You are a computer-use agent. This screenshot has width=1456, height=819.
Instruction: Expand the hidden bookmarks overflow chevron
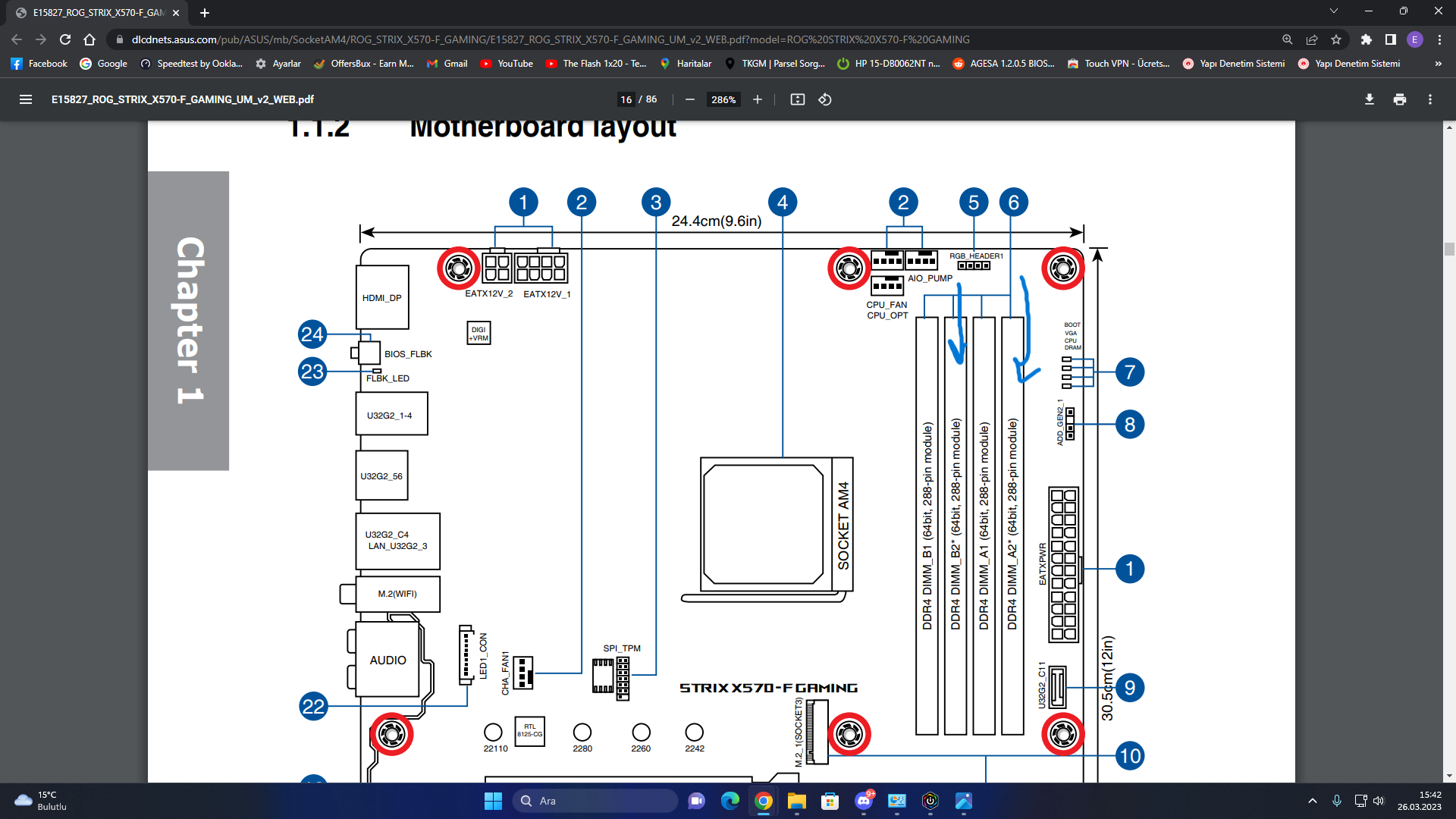pyautogui.click(x=1438, y=64)
